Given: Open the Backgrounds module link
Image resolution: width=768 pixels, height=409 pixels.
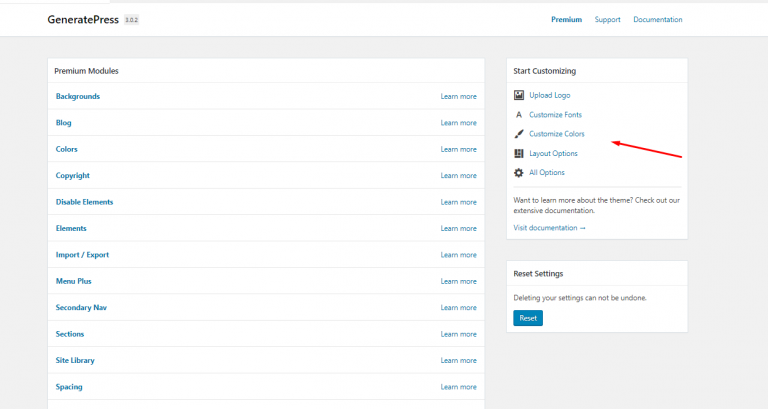Looking at the screenshot, I should point(78,96).
